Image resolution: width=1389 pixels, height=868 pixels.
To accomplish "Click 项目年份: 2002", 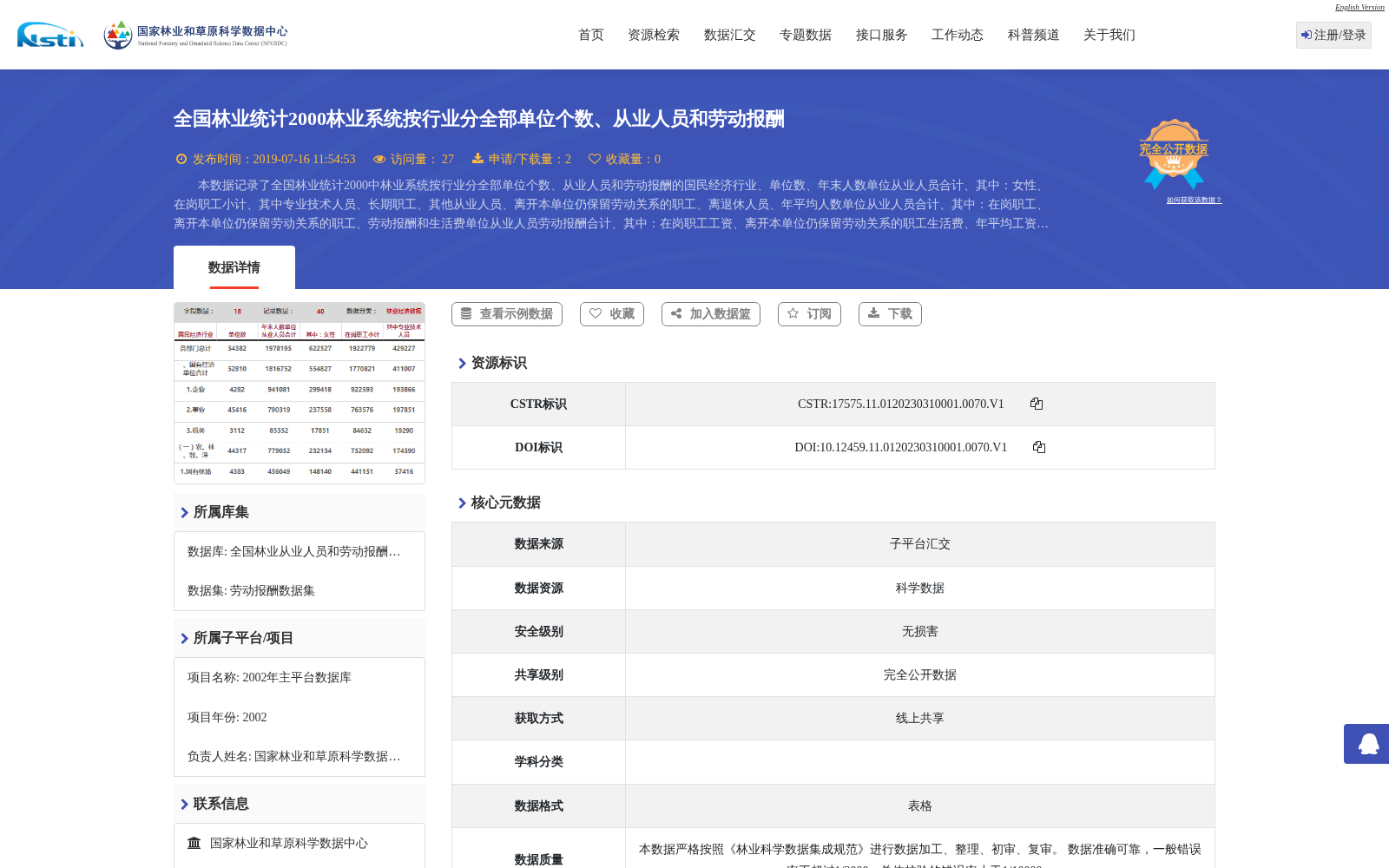I will (x=227, y=717).
